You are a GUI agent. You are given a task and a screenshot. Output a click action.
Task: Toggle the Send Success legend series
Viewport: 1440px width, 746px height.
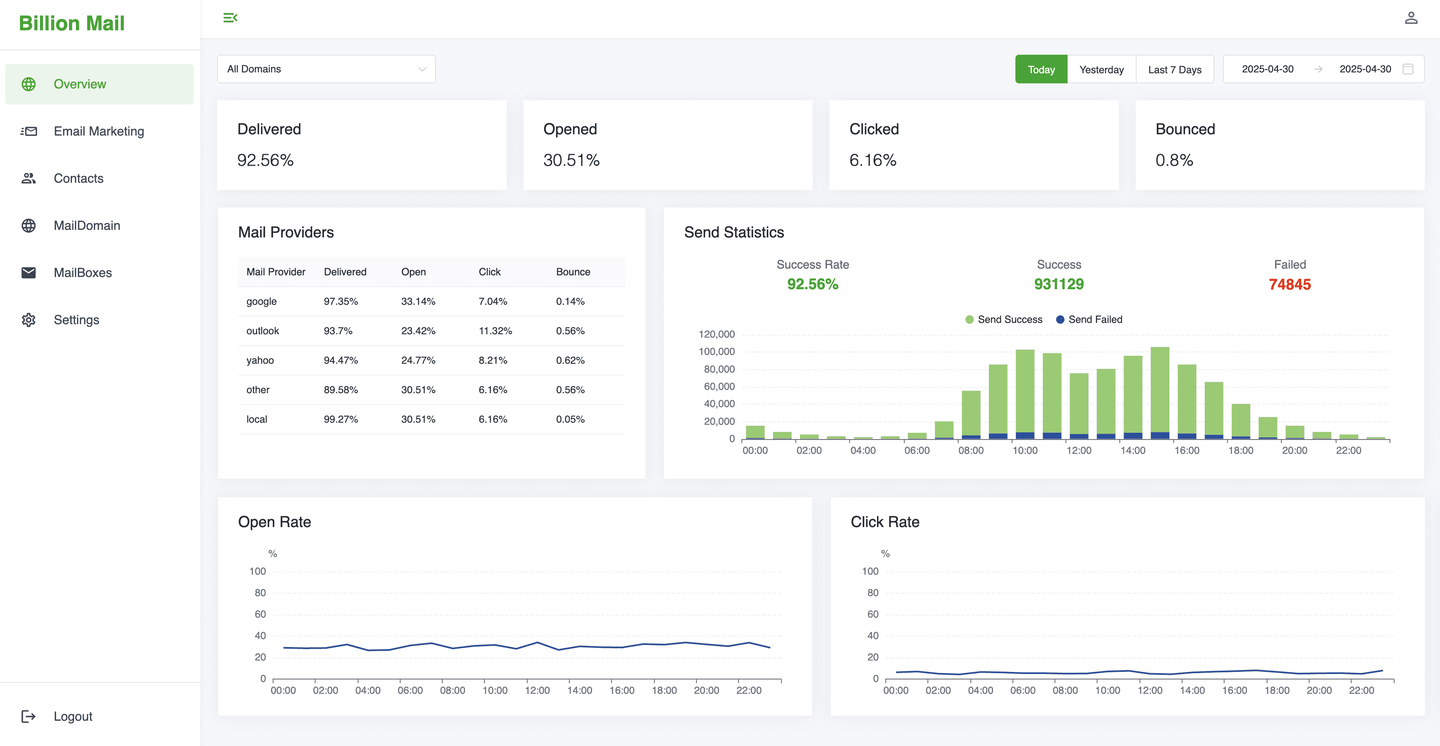tap(1004, 320)
